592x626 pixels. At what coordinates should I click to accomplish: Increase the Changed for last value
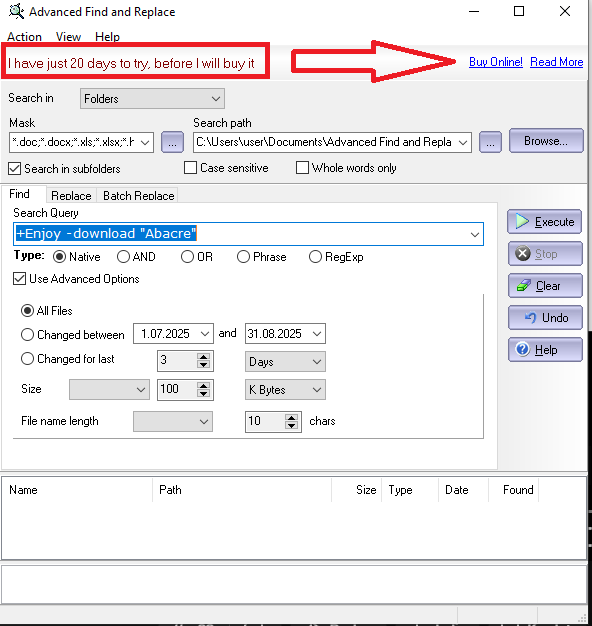coord(204,357)
